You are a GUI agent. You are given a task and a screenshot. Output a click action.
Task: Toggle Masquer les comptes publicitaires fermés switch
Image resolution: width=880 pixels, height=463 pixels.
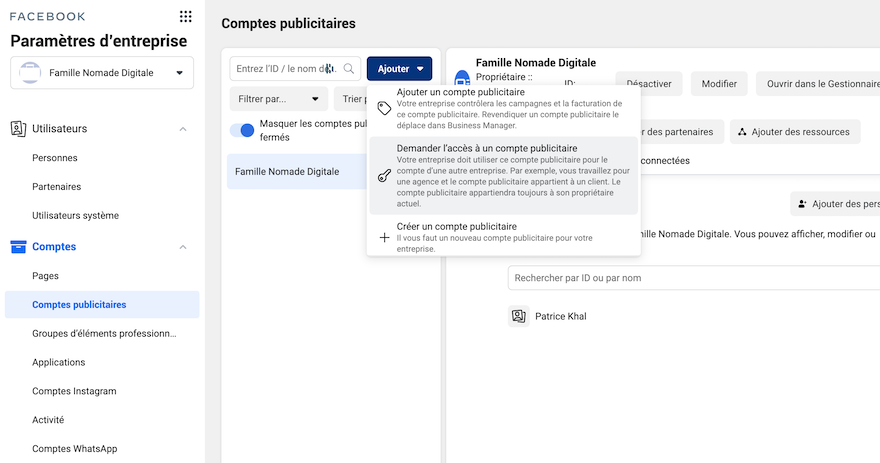(x=242, y=130)
